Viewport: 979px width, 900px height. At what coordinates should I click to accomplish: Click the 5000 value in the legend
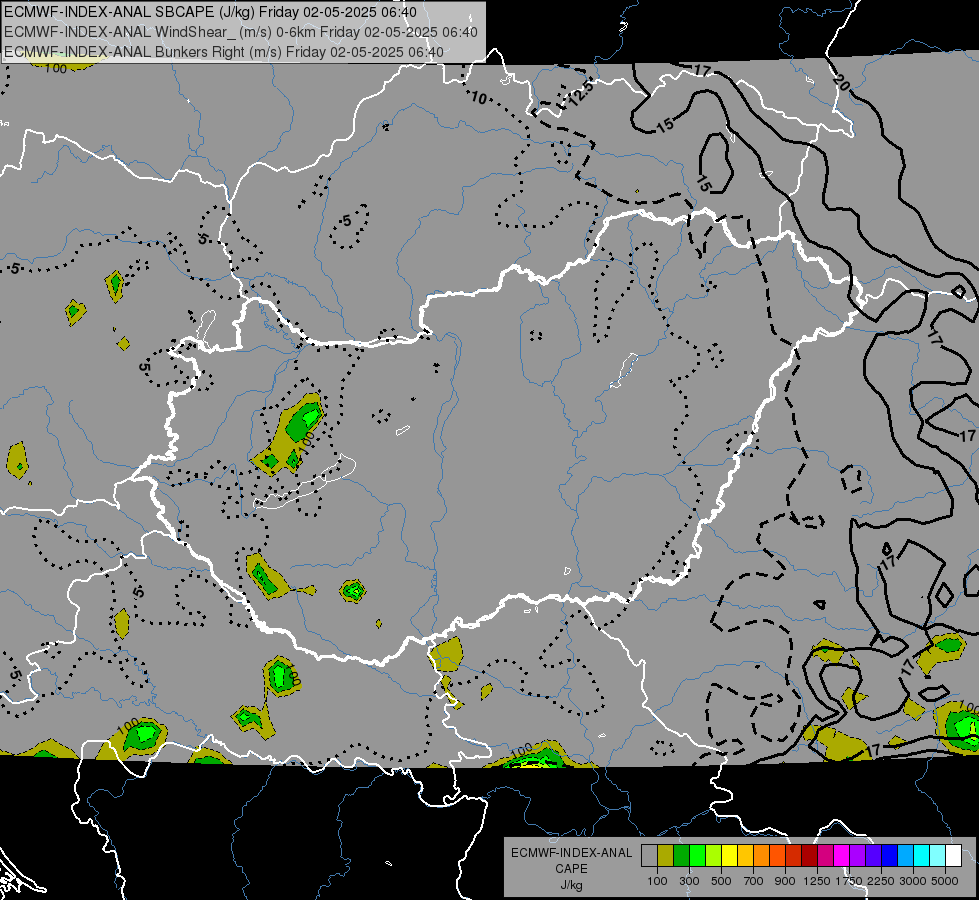(945, 881)
